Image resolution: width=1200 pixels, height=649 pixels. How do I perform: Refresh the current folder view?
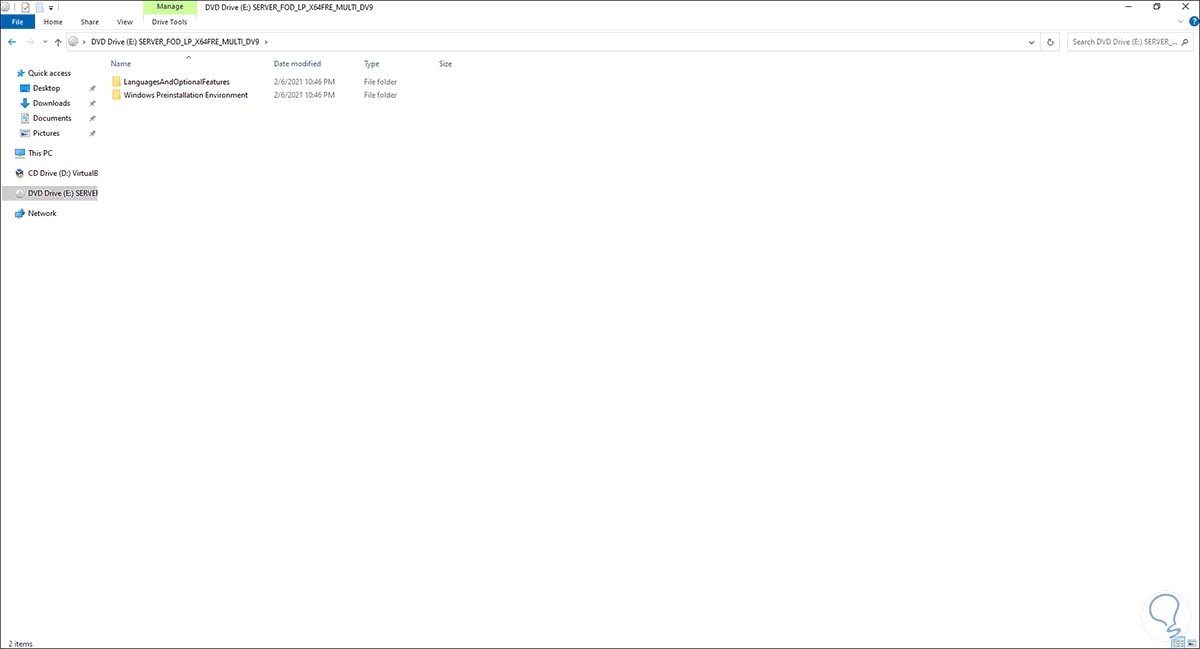1048,42
